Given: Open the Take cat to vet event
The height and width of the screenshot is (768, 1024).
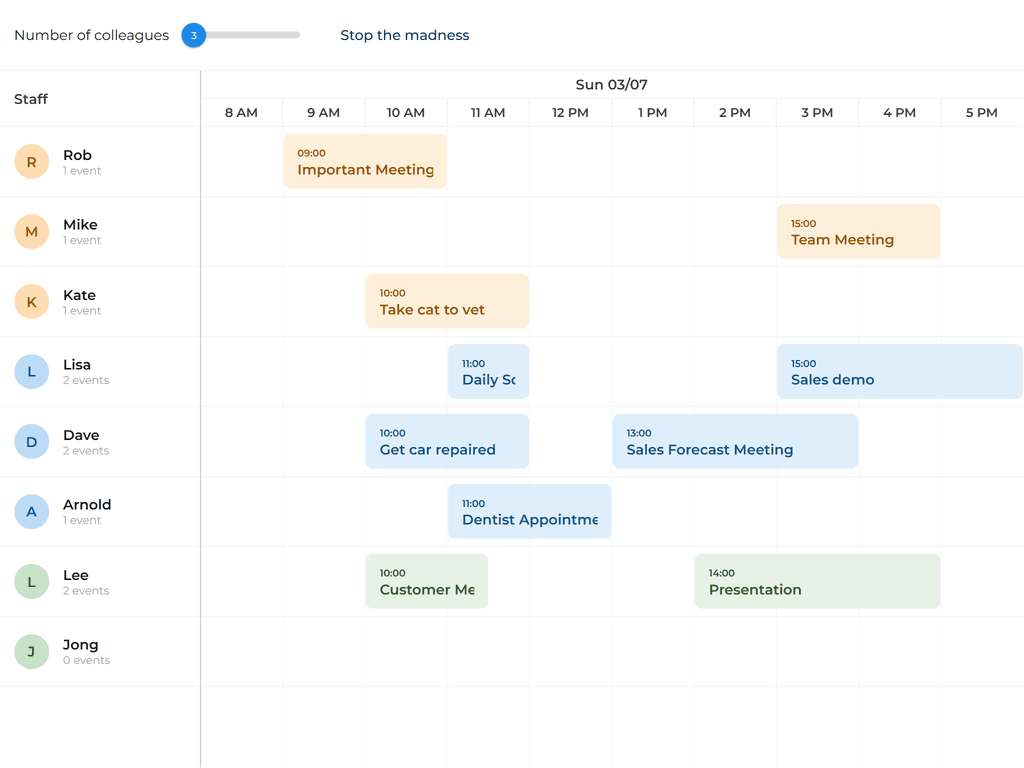Looking at the screenshot, I should click(x=447, y=301).
